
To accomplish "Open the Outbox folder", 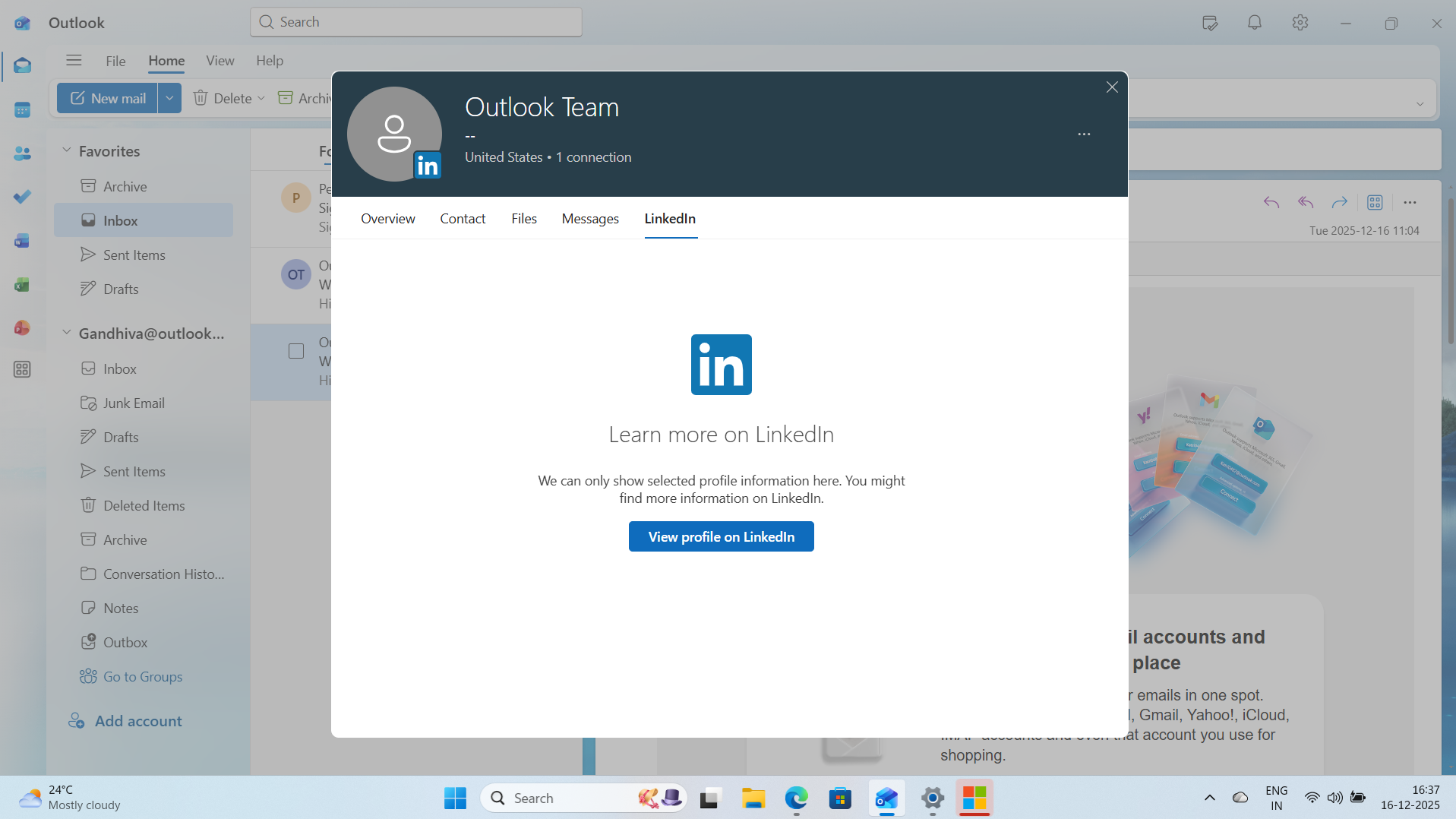I will pos(144,642).
